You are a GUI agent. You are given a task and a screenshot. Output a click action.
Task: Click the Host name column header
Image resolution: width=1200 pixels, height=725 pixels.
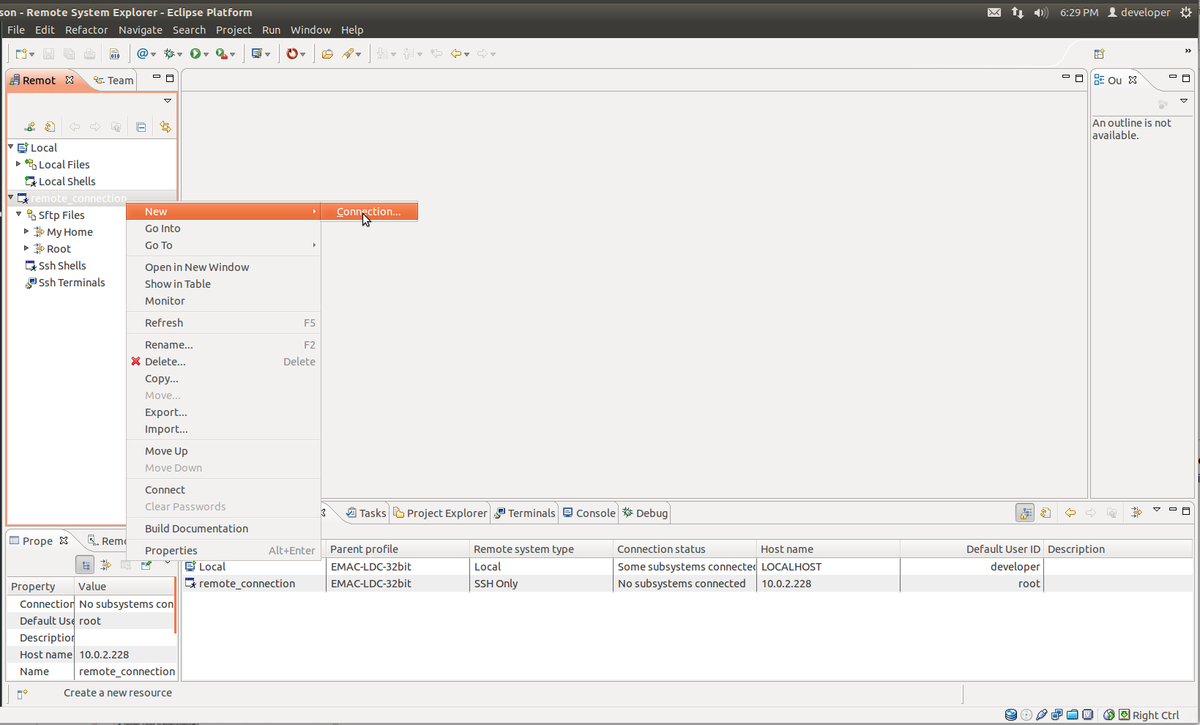(787, 549)
